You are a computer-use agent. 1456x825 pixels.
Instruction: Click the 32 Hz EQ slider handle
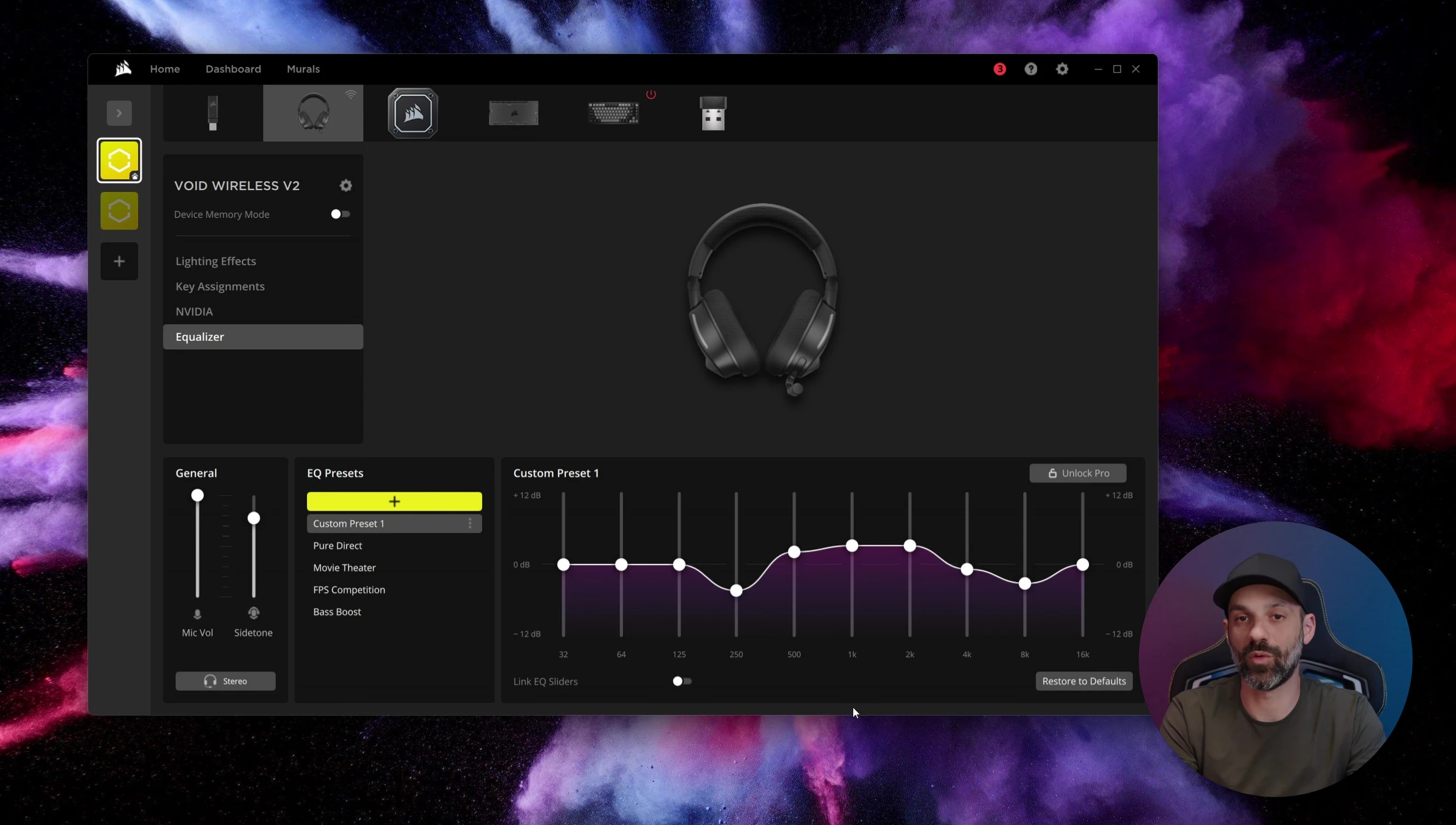(563, 565)
